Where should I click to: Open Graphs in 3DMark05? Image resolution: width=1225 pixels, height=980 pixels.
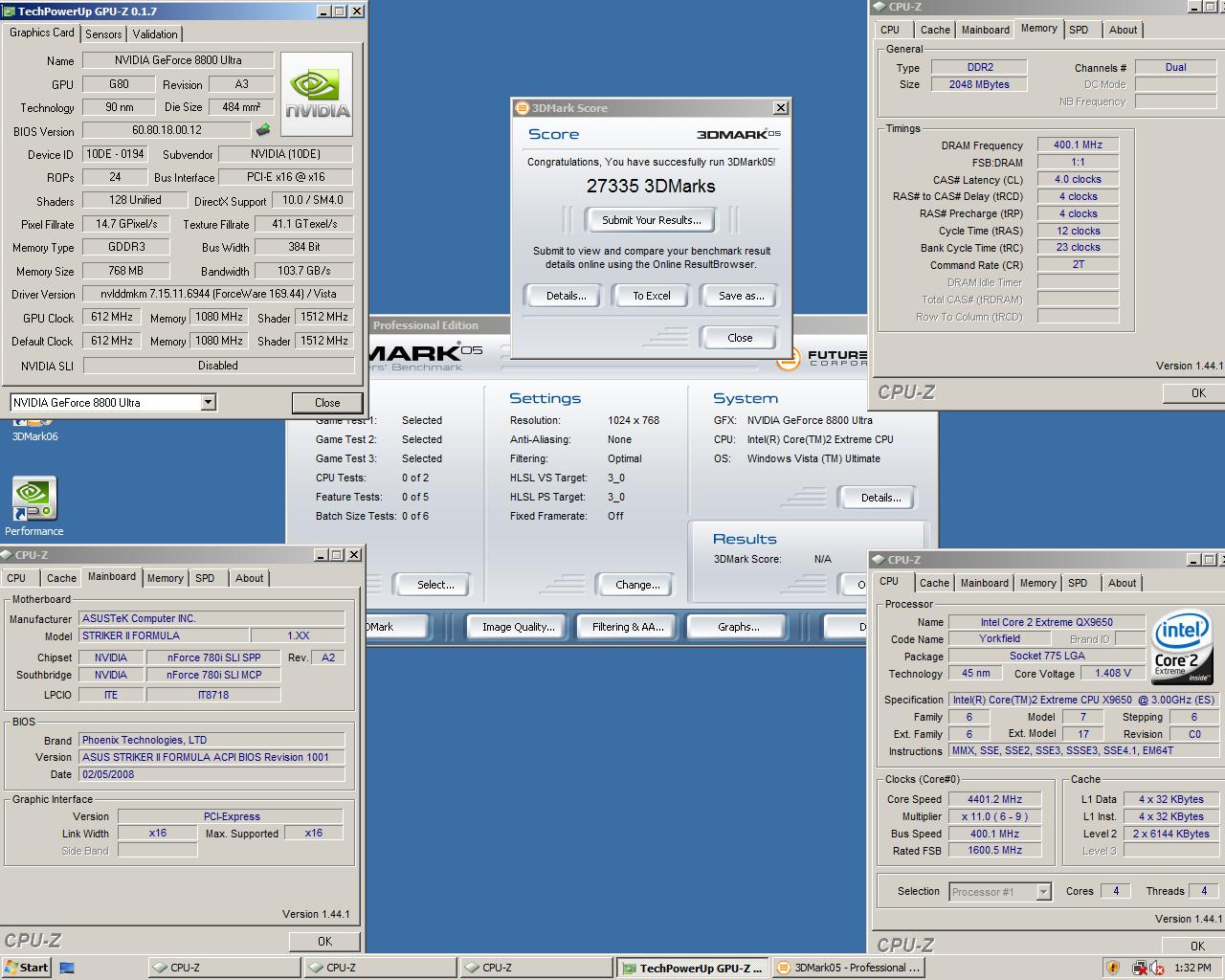pos(739,627)
